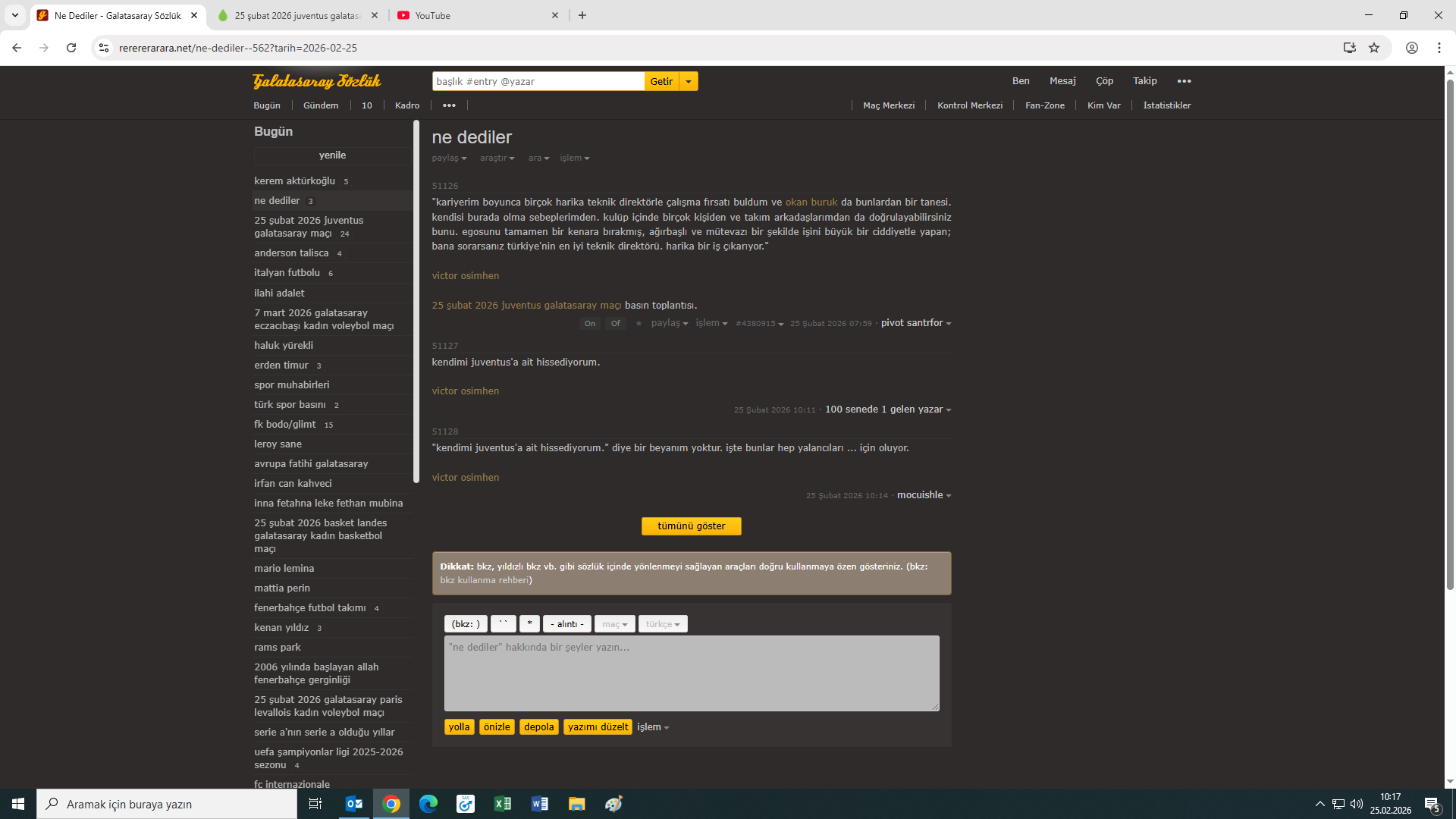This screenshot has width=1456, height=819.
Task: Open the türkçe dropdown in the editor
Action: tap(663, 624)
